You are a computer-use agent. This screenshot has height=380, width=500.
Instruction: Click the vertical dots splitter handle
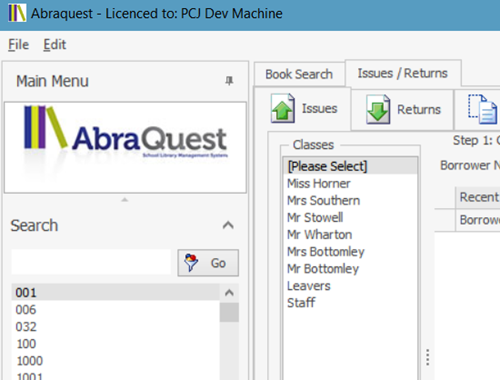pyautogui.click(x=427, y=357)
